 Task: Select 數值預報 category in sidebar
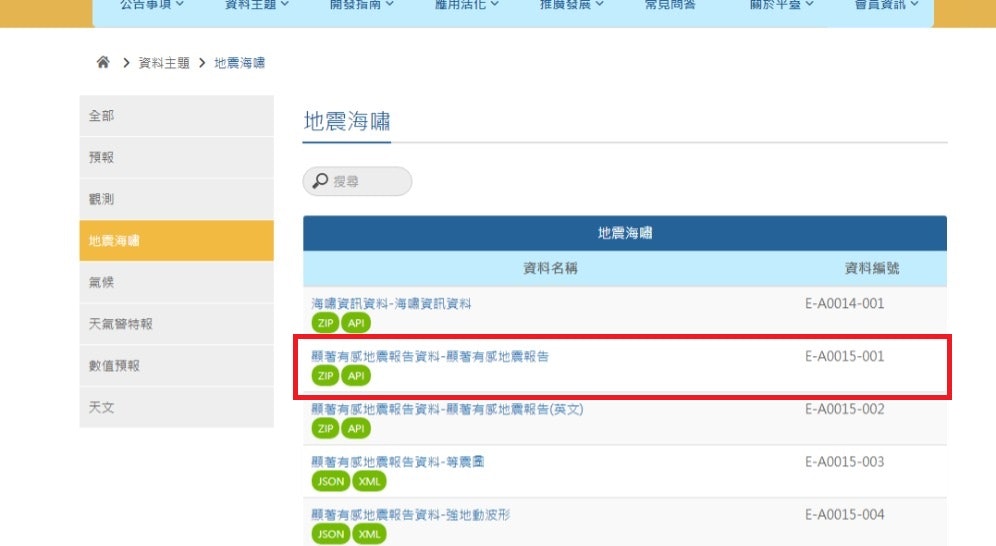pyautogui.click(x=177, y=366)
